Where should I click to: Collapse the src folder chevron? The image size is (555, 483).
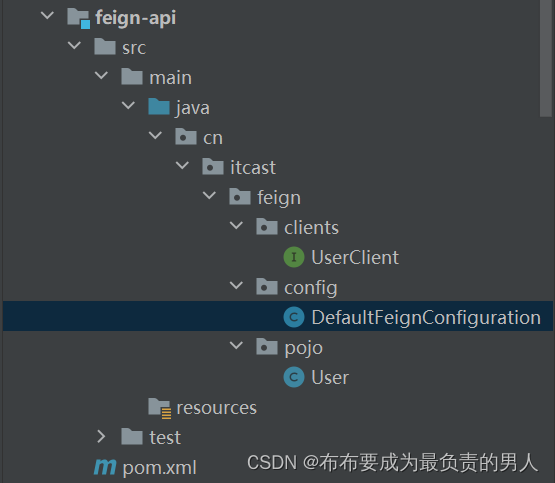coord(74,45)
